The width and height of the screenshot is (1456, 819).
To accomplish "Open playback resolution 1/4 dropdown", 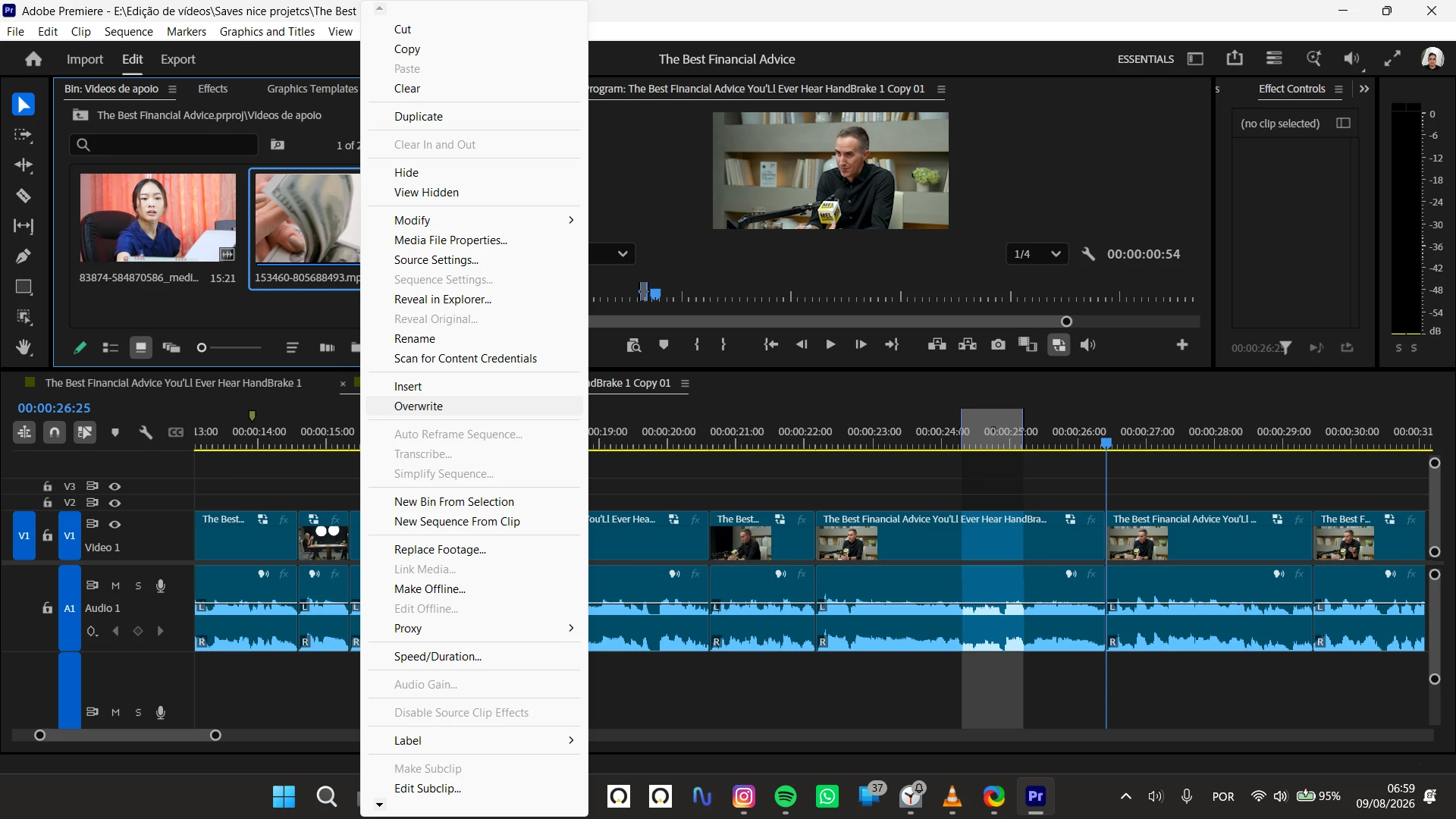I will (1037, 254).
